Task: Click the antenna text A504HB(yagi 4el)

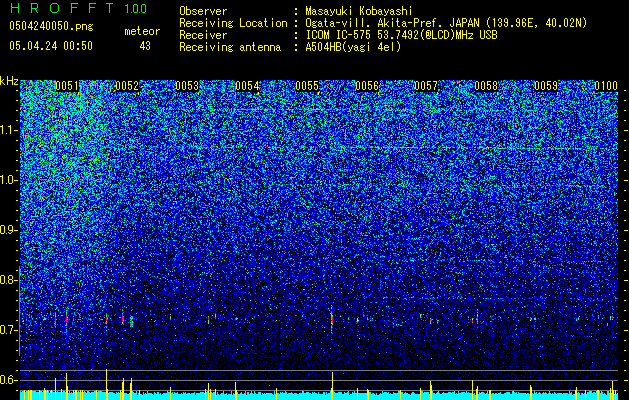Action: point(353,47)
